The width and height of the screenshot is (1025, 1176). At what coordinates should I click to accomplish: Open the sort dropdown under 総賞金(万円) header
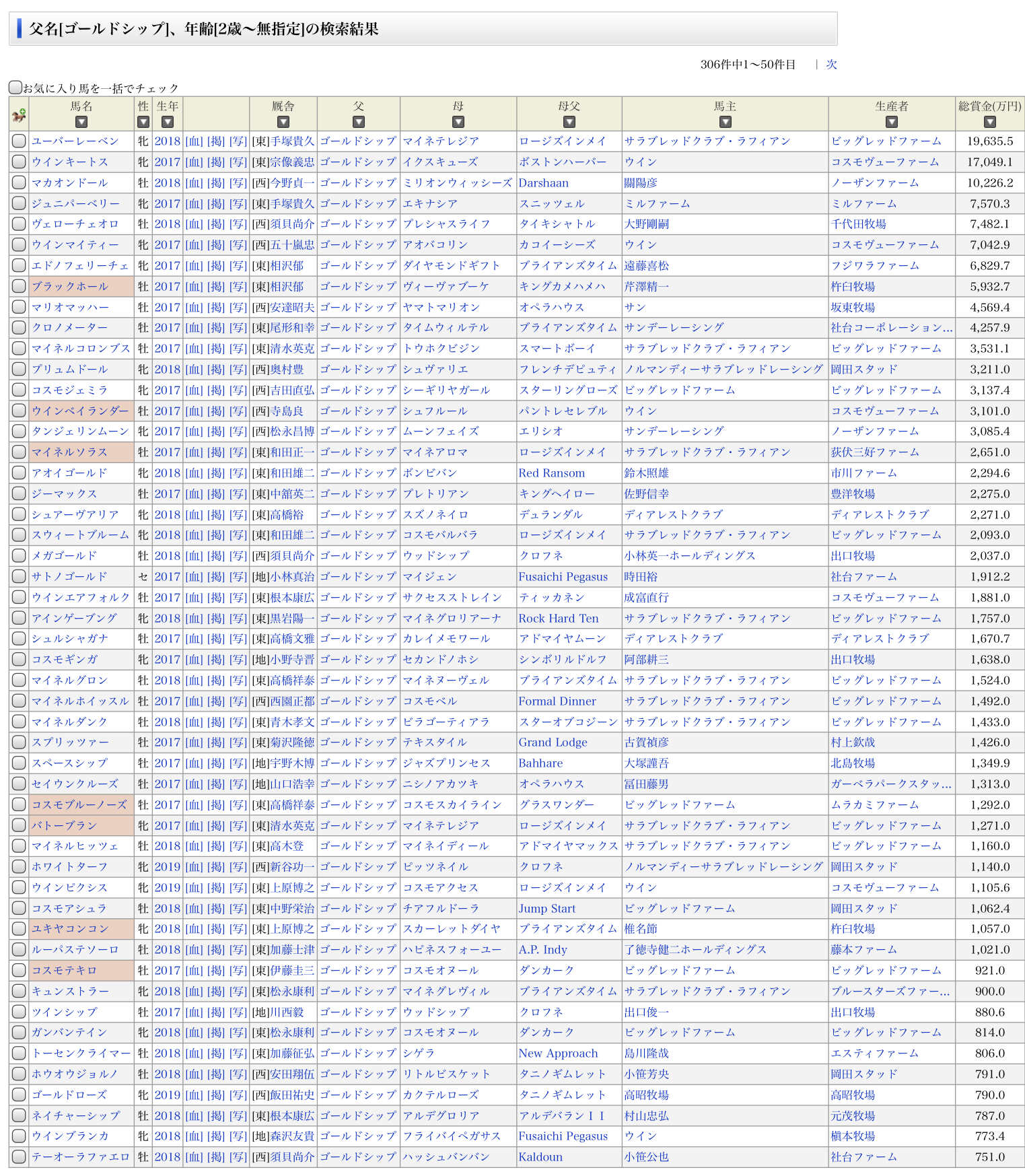coord(990,122)
